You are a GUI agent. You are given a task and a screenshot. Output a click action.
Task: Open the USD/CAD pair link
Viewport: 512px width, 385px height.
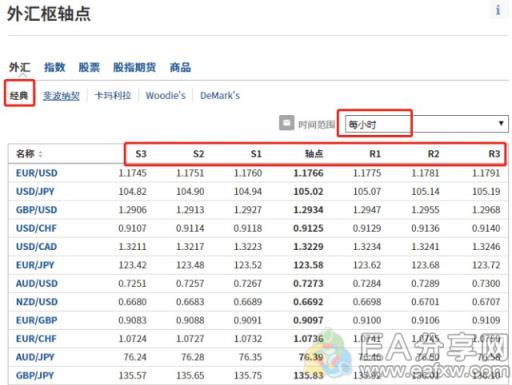[36, 247]
